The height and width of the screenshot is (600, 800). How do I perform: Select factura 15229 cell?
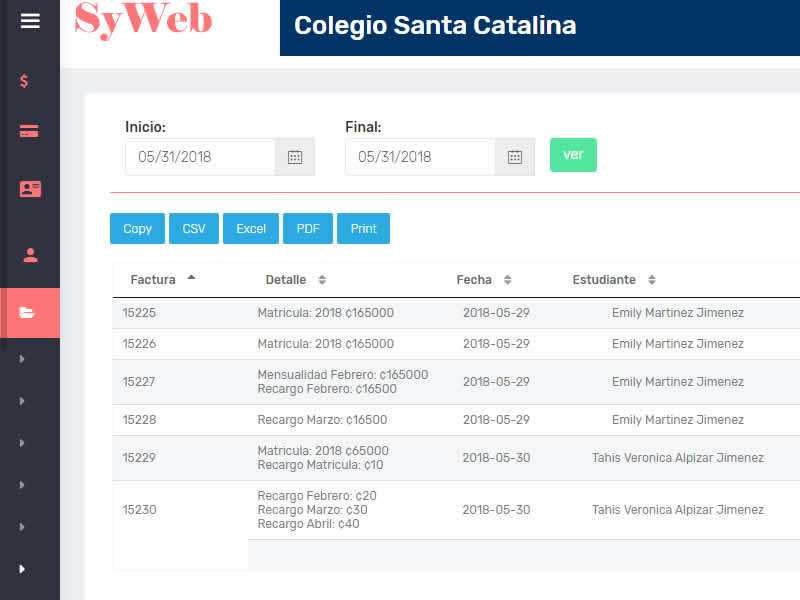tap(139, 458)
